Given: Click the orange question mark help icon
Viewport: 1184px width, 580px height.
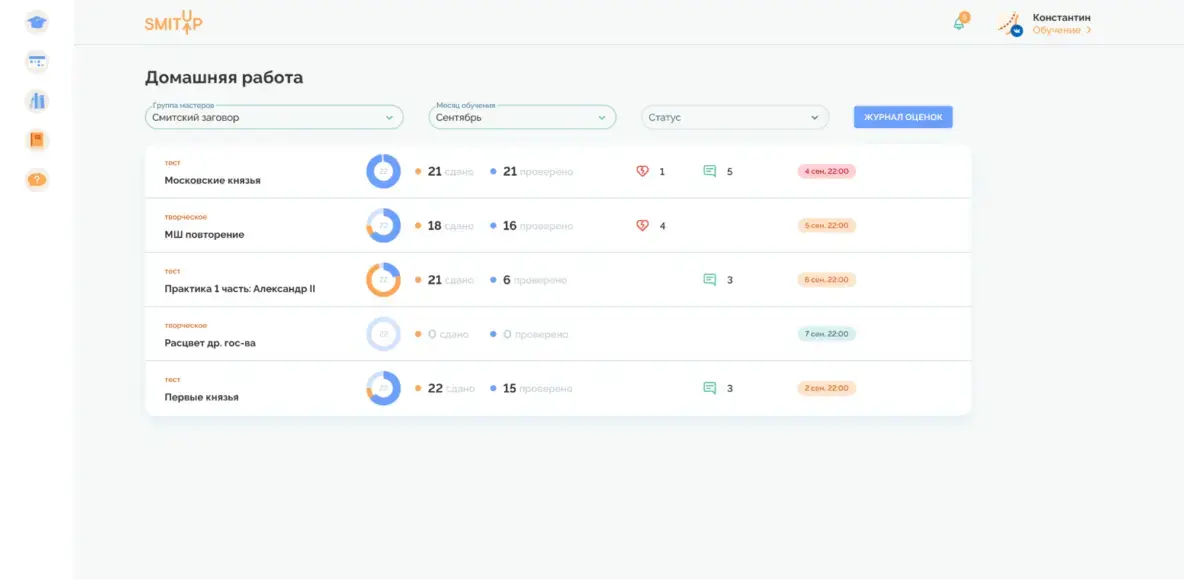Looking at the screenshot, I should point(37,180).
